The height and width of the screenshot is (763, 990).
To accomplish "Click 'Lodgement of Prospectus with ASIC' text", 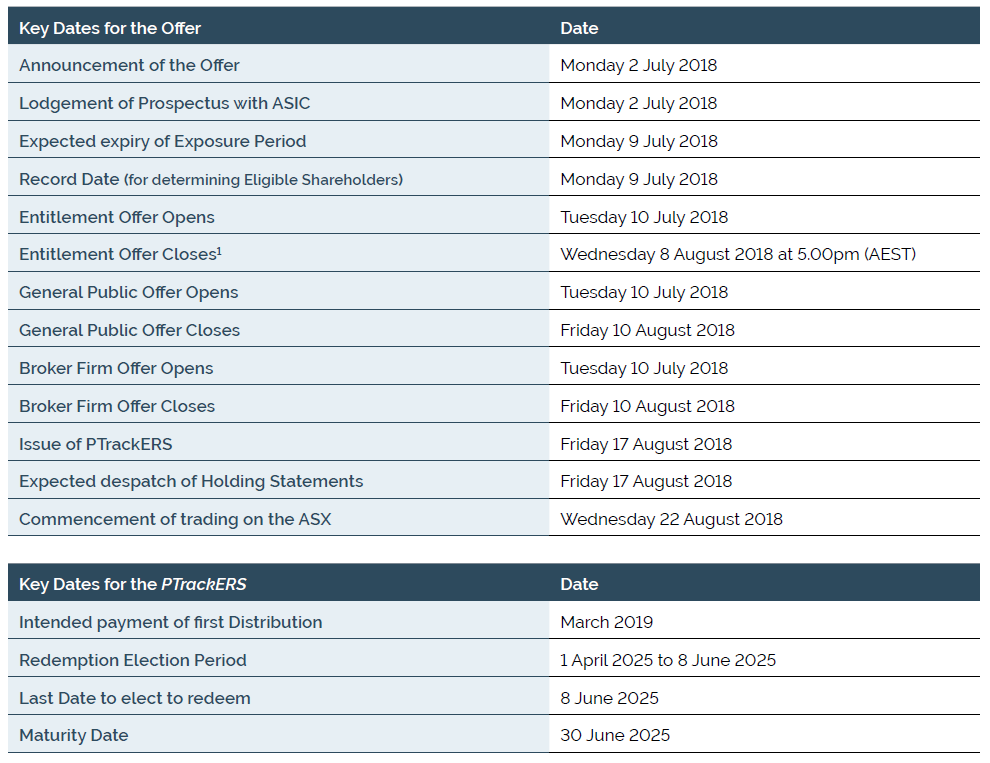I will pyautogui.click(x=165, y=103).
